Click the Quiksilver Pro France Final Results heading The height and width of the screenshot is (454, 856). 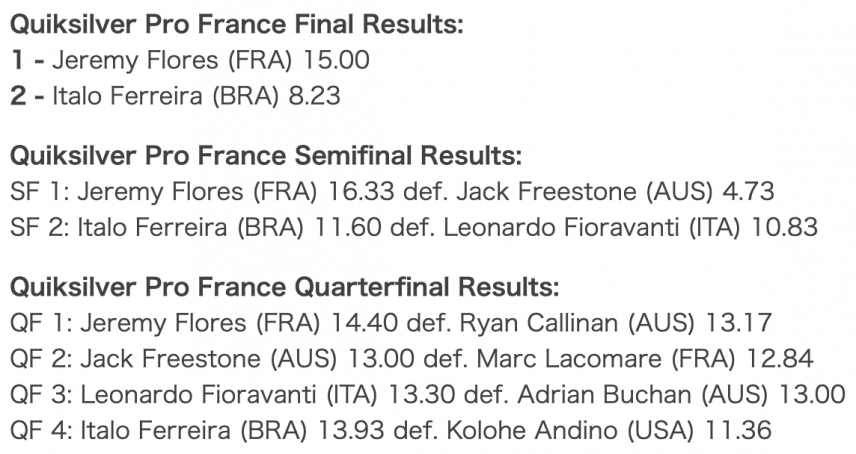pos(236,25)
